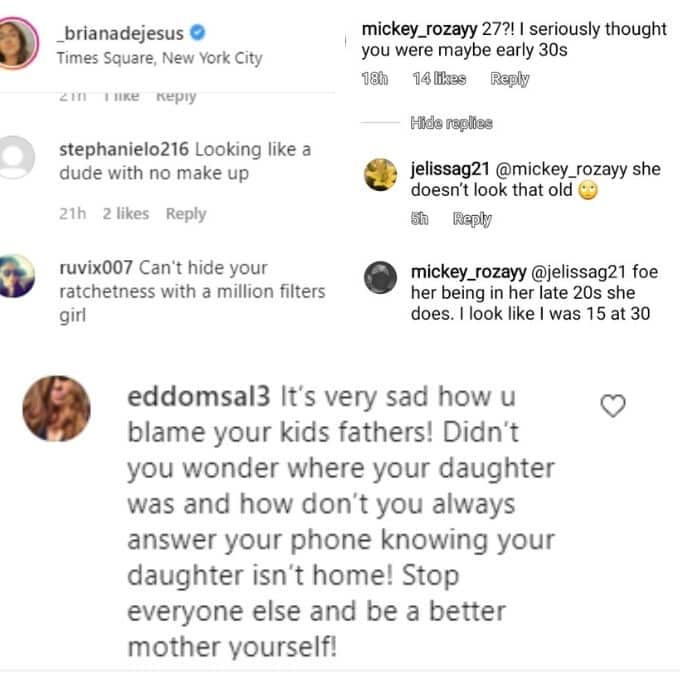This screenshot has height=675, width=680.
Task: Open stephanielo216's profile avatar
Action: click(18, 159)
